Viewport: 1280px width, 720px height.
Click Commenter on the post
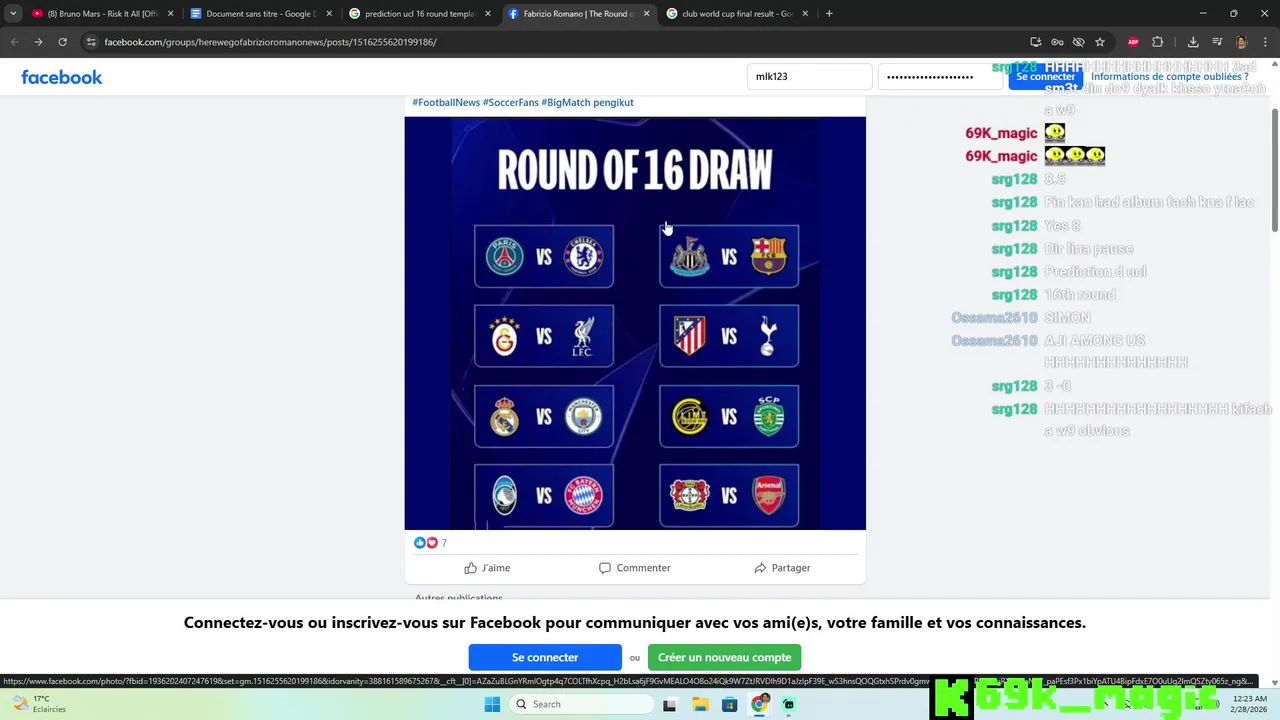point(634,568)
